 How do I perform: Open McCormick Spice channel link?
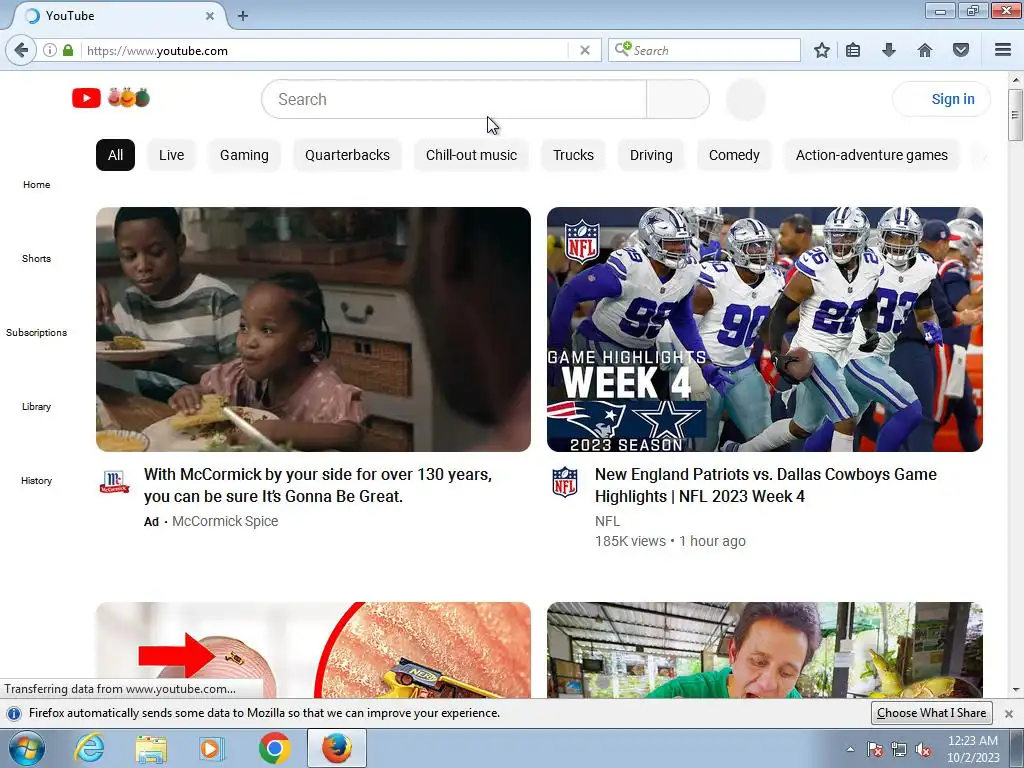(x=225, y=521)
